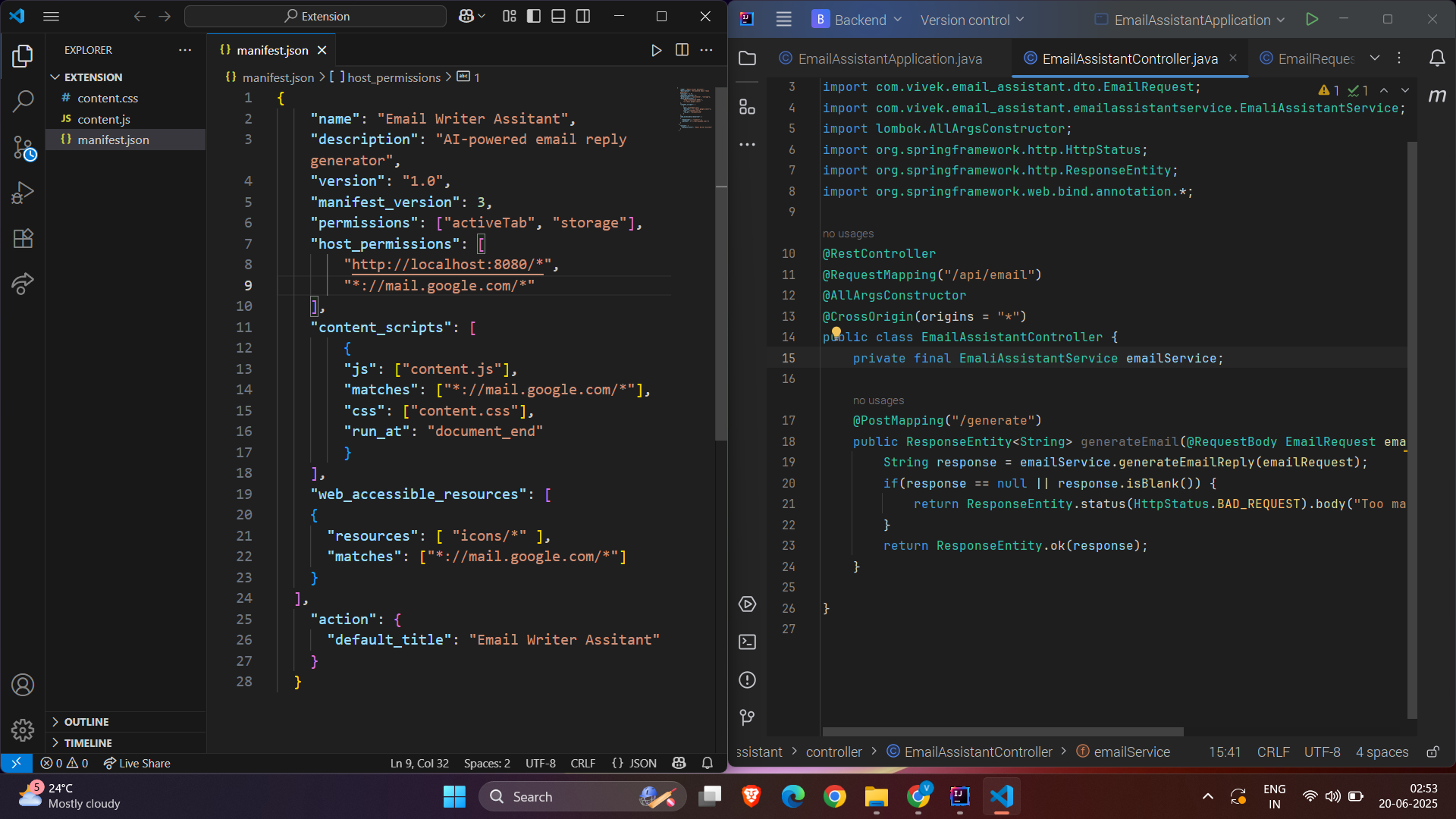
Task: Run EmailAssistantApplication with the green play icon
Action: pyautogui.click(x=1312, y=20)
